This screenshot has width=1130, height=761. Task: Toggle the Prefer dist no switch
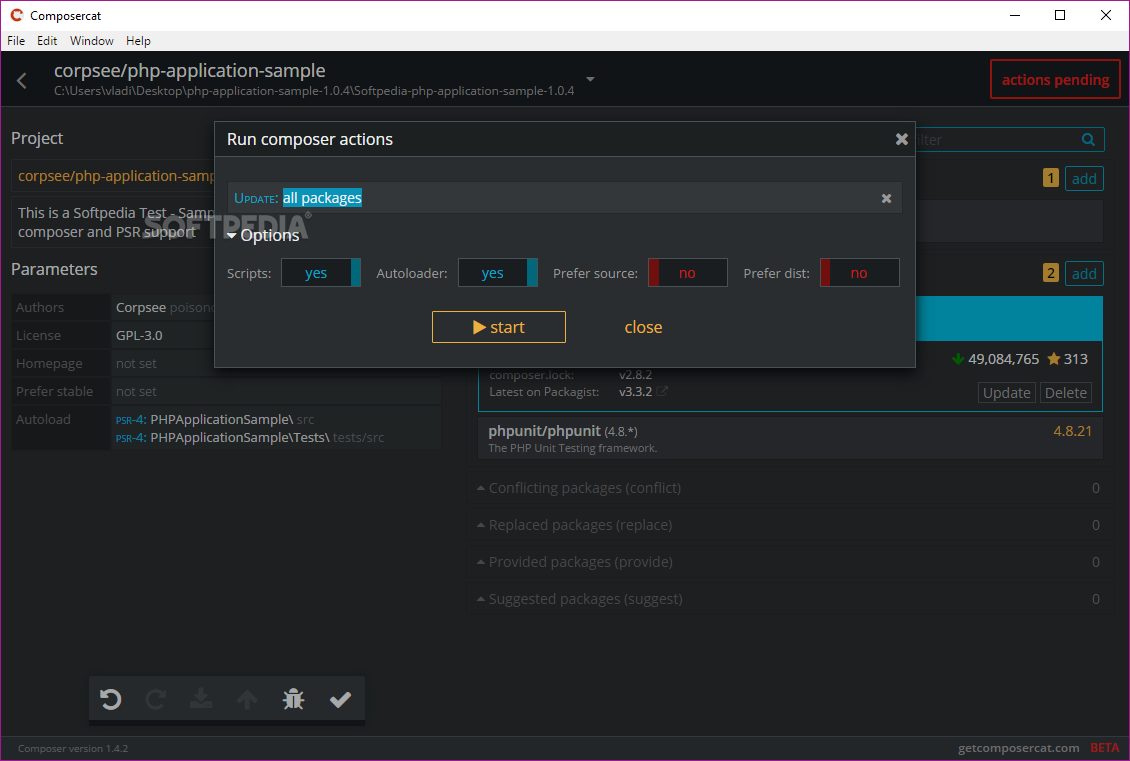(860, 273)
